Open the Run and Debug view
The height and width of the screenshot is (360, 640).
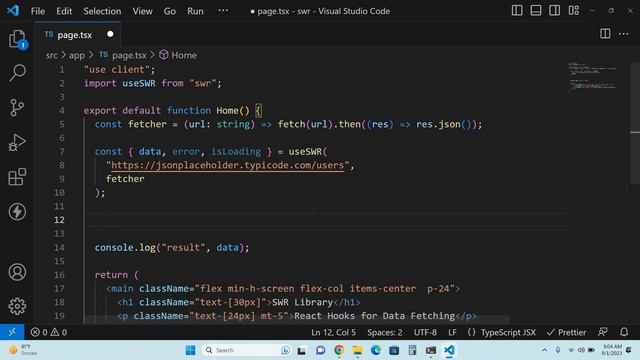17,142
